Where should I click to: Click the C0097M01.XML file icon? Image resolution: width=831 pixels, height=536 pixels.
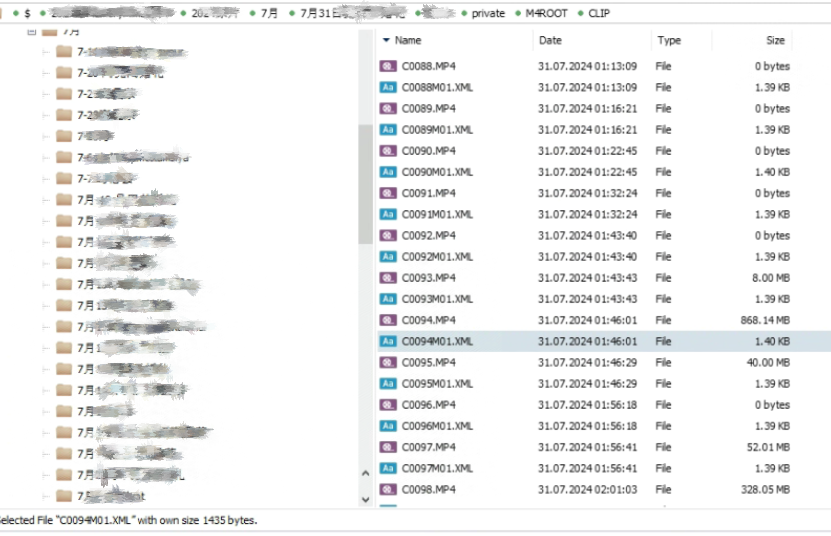point(388,469)
